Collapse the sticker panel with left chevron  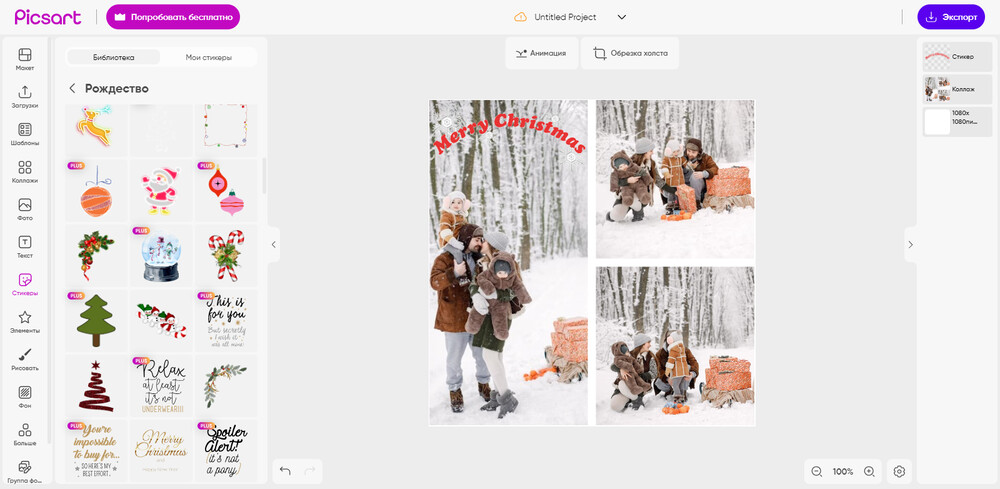pyautogui.click(x=274, y=244)
